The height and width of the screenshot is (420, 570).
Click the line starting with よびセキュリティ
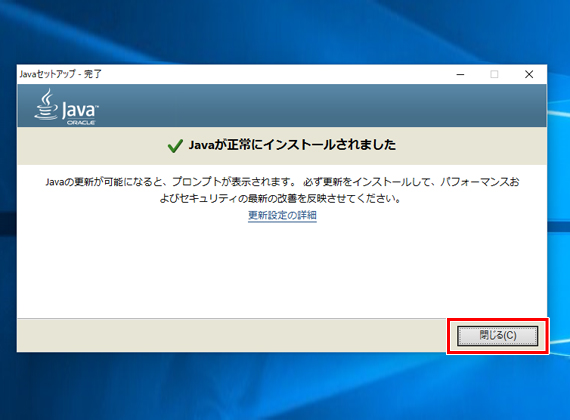click(281, 199)
